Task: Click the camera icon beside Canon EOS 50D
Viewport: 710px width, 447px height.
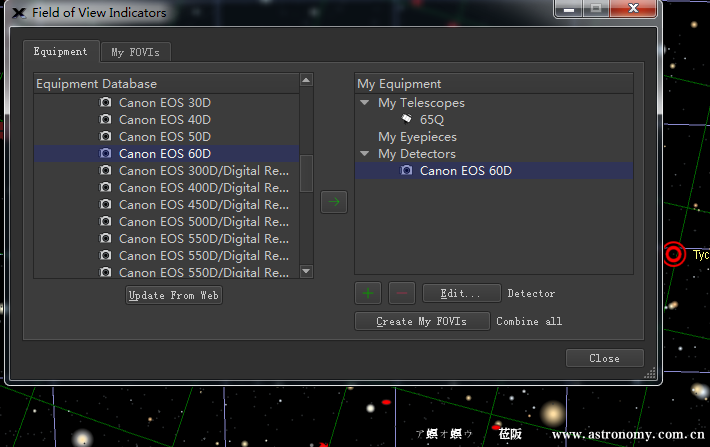Action: click(x=106, y=136)
